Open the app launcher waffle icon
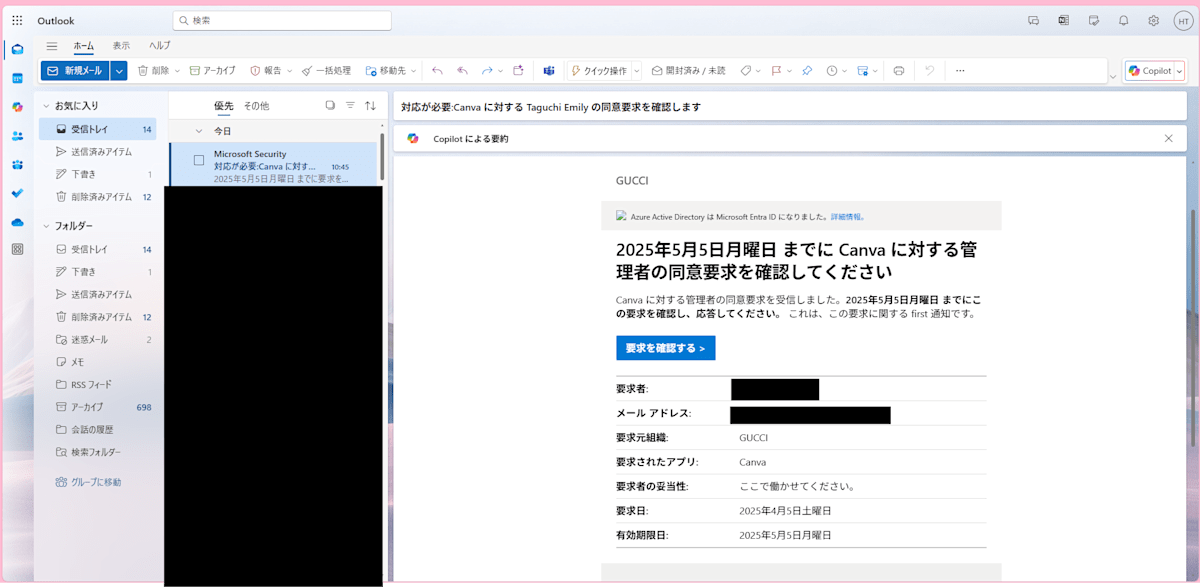Image resolution: width=1200 pixels, height=587 pixels. click(17, 20)
